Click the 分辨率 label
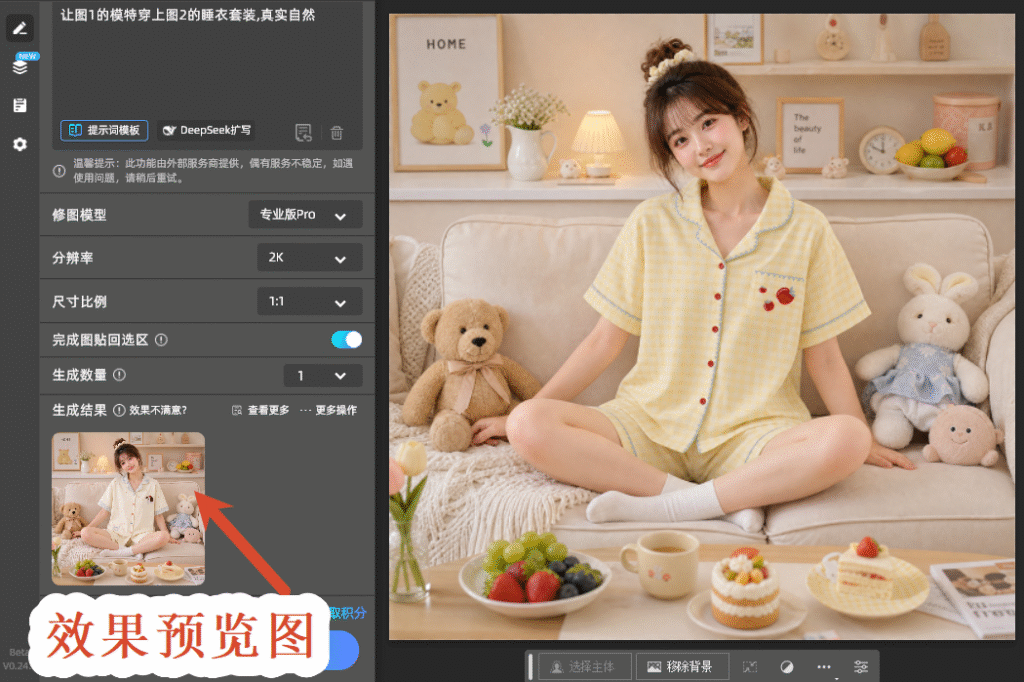 click(72, 258)
